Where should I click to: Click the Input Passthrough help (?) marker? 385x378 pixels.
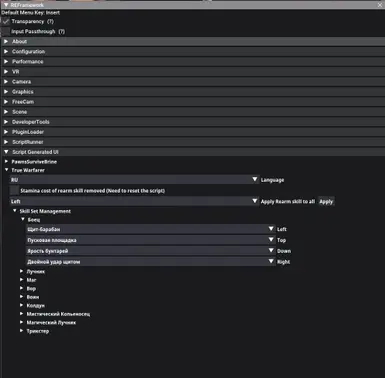point(62,31)
